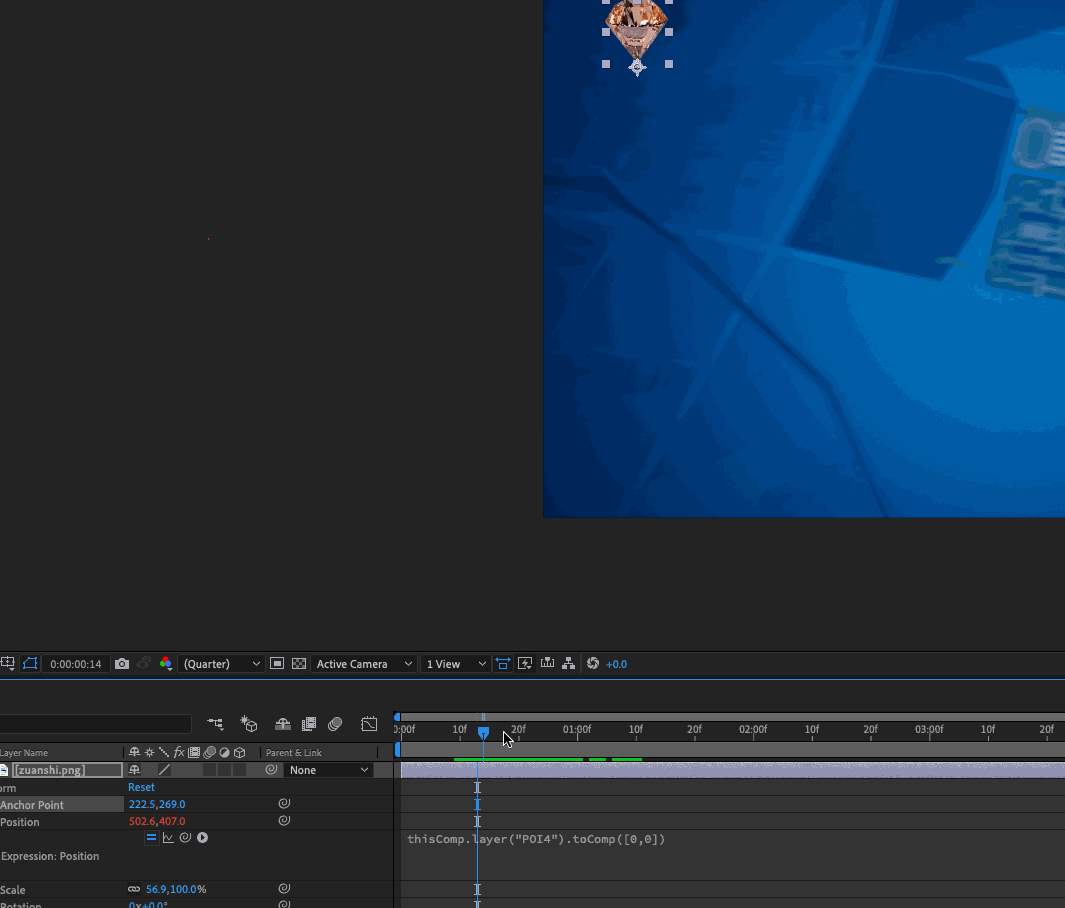Click the Reset Exposure icon in the viewer
Viewport: 1065px width, 908px height.
[593, 664]
